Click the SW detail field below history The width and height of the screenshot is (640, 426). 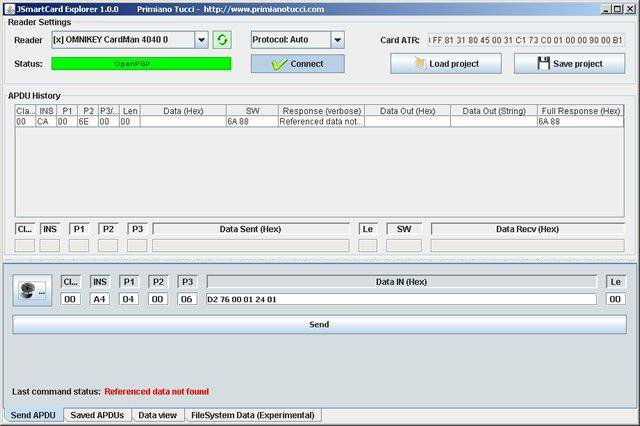tap(404, 245)
